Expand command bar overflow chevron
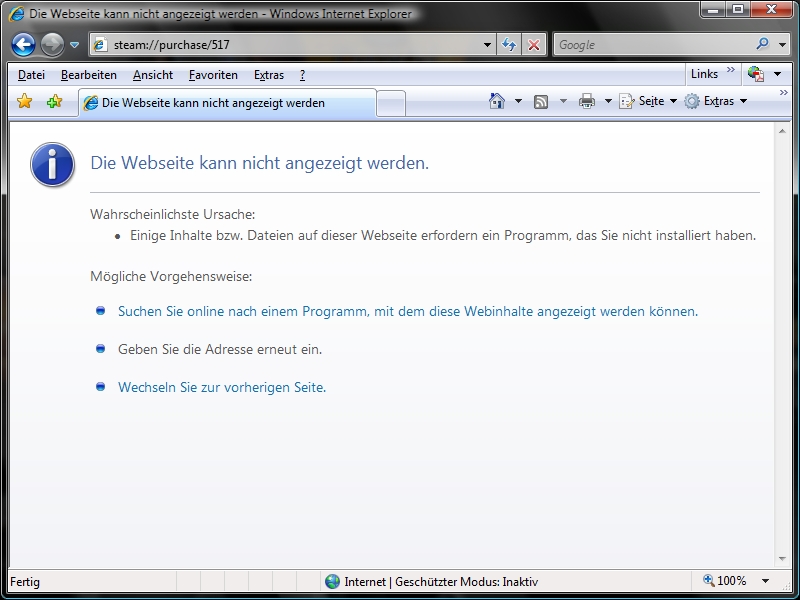Screen dimensions: 800x600 [x=784, y=92]
